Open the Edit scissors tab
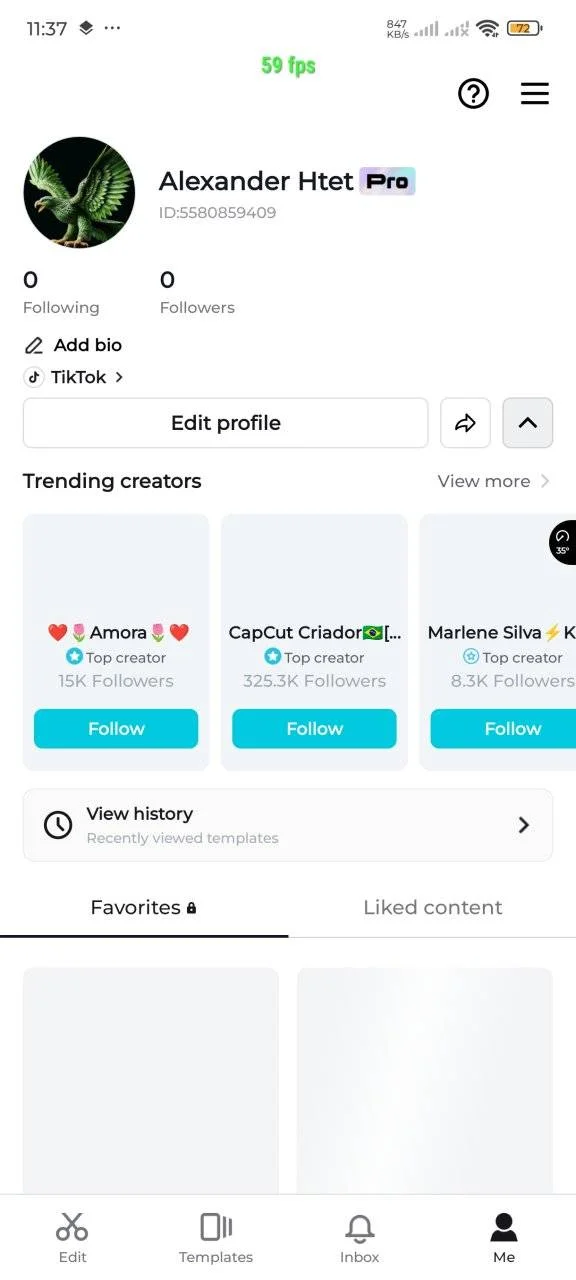Screen dimensions: 576x1280 (72, 1238)
